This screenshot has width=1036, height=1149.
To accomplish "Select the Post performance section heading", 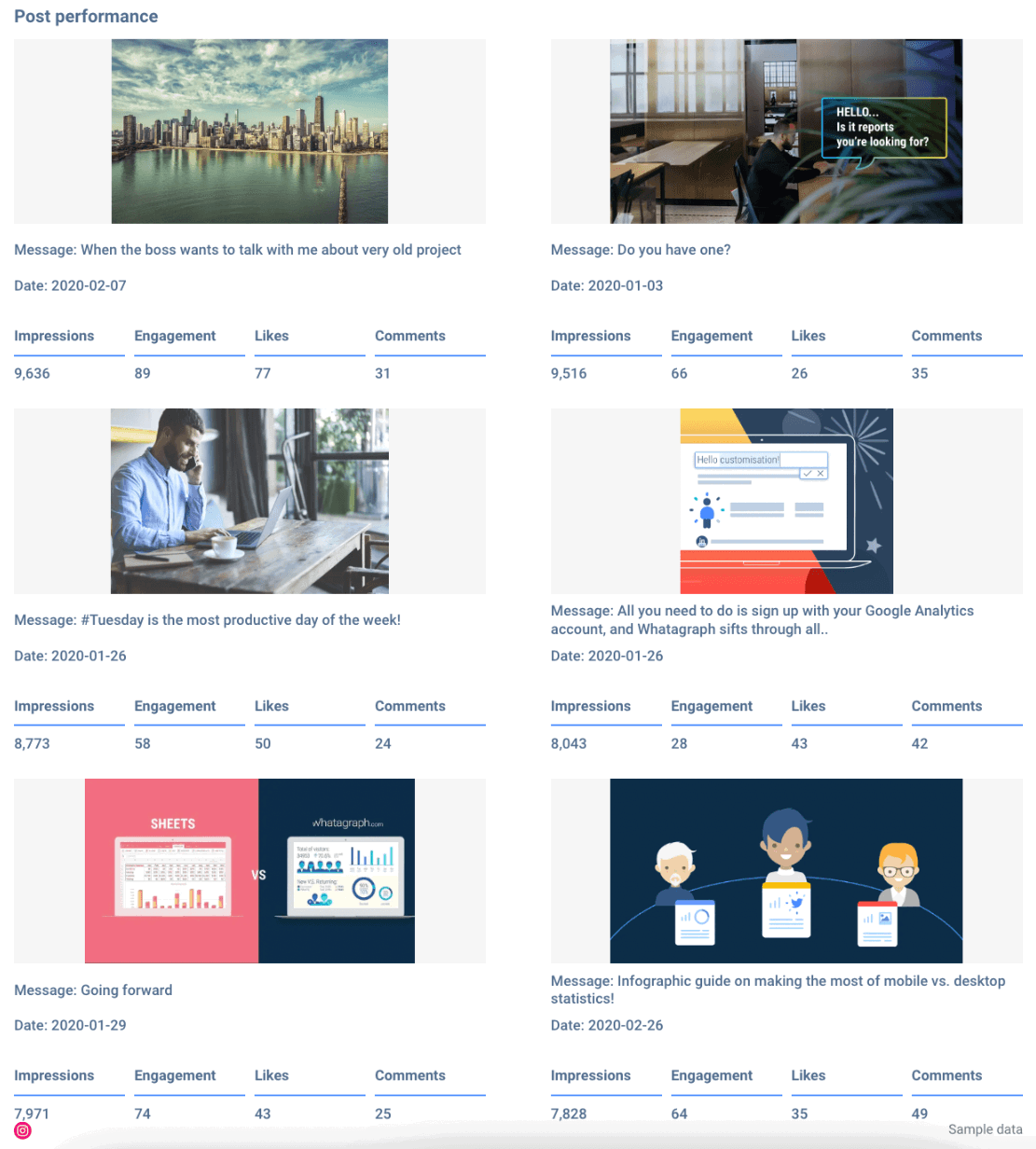I will click(86, 16).
